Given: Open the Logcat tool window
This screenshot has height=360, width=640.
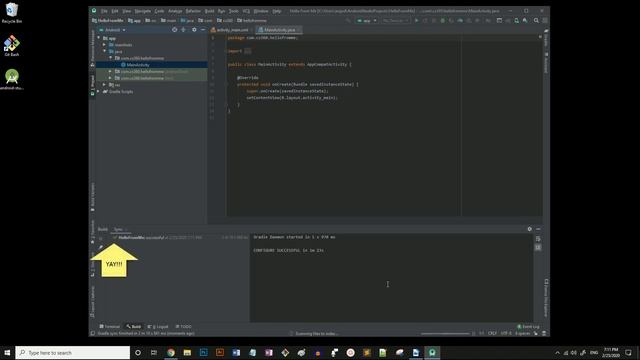Looking at the screenshot, I should tap(158, 327).
